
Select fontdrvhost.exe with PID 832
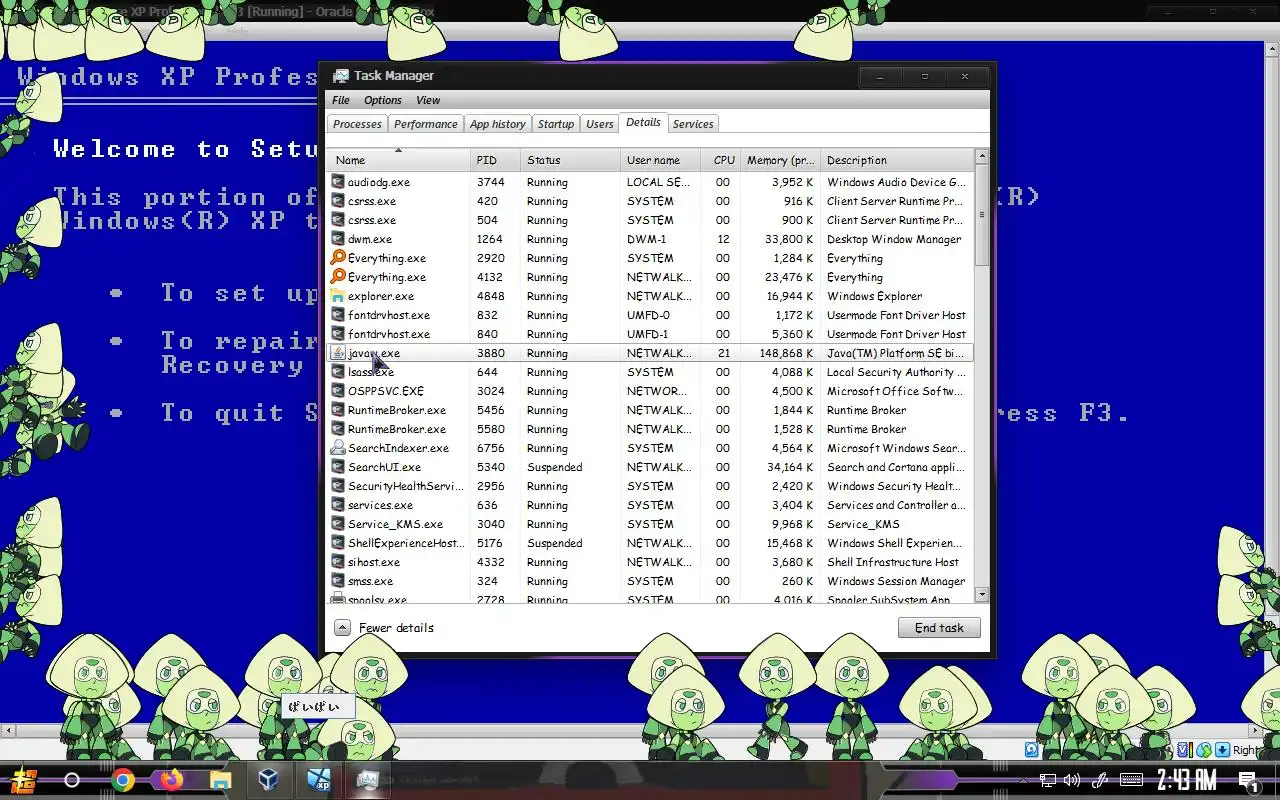pos(650,315)
